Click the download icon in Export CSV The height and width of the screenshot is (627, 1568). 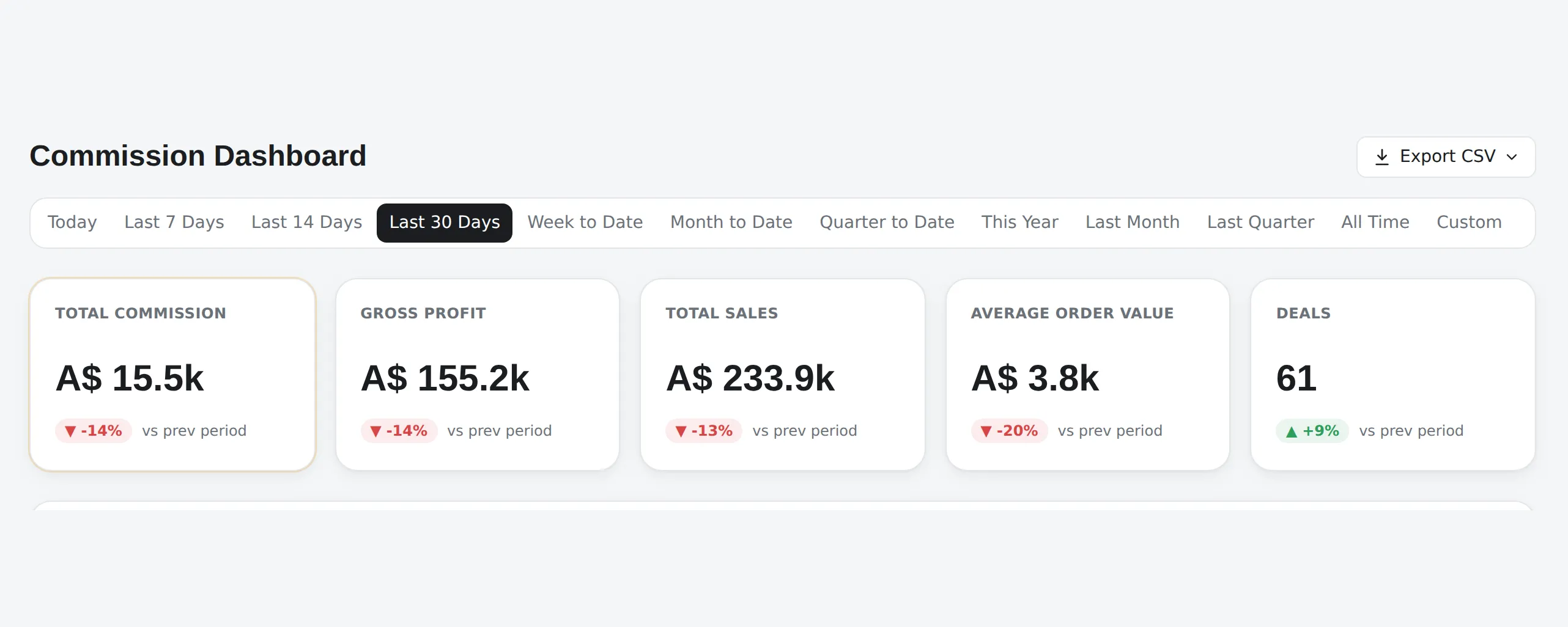click(x=1381, y=157)
